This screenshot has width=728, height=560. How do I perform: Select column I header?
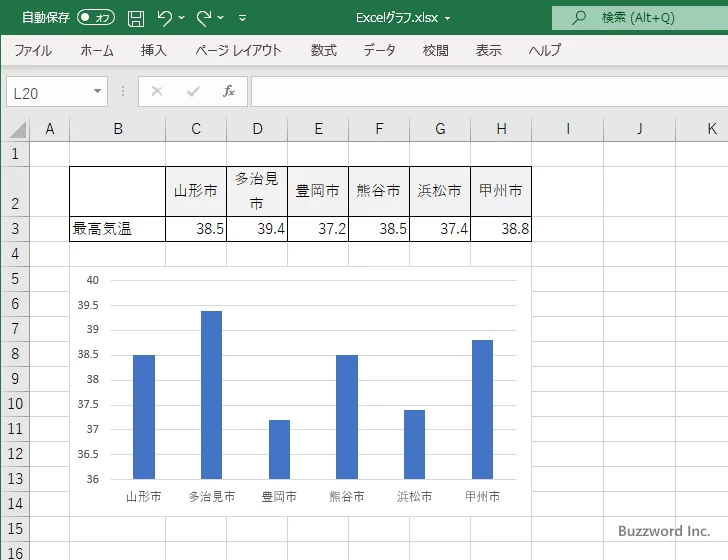[x=567, y=129]
